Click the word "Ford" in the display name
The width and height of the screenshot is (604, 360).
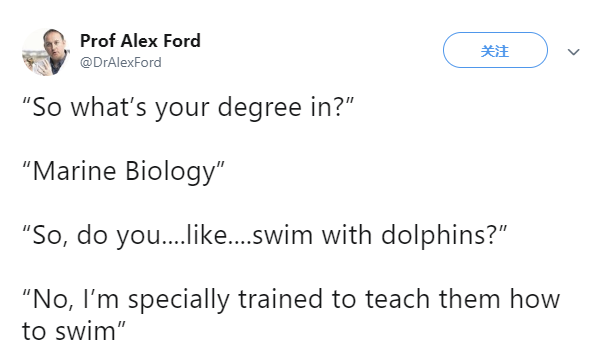pyautogui.click(x=182, y=41)
